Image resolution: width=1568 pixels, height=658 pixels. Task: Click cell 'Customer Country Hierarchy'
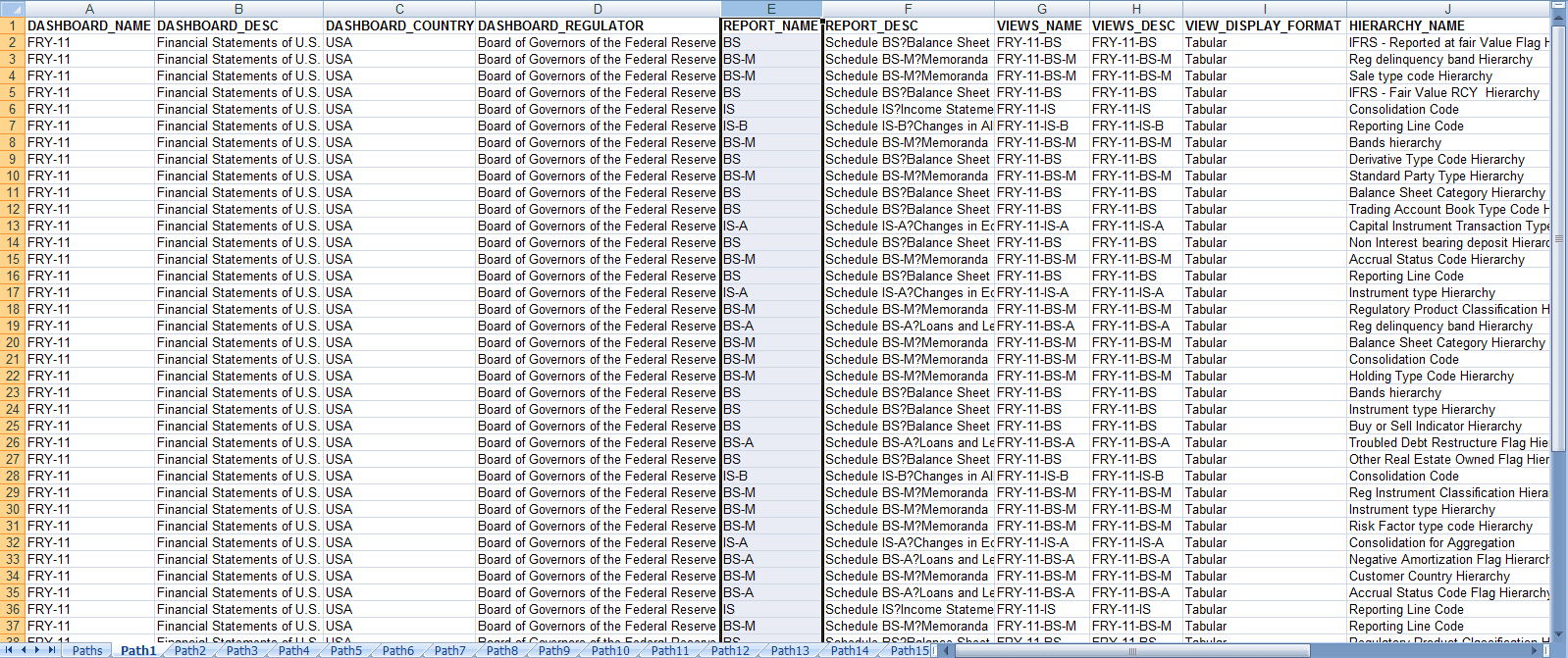tap(1448, 576)
